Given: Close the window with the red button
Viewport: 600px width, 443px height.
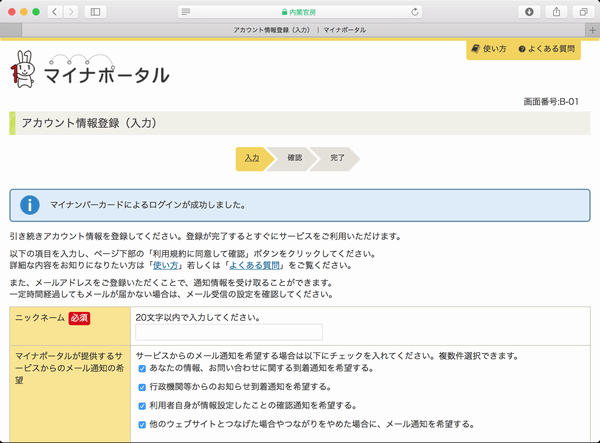Looking at the screenshot, I should coord(12,12).
